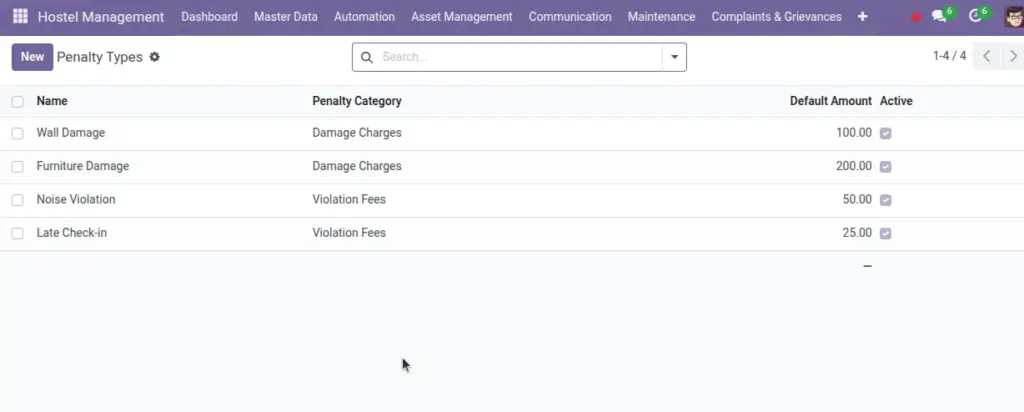Sort by Penalty Category column header
Viewport: 1024px width, 412px height.
pos(357,101)
